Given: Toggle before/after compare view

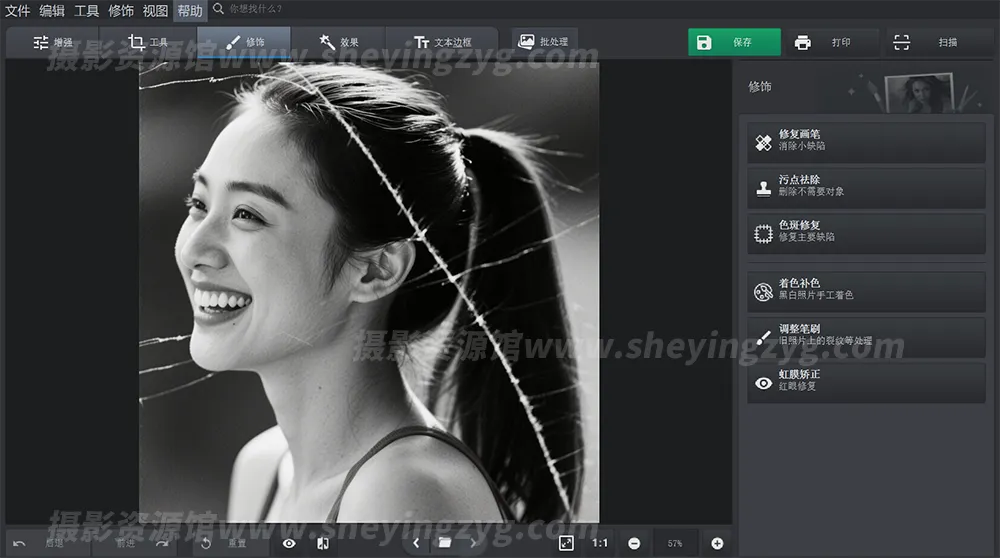Looking at the screenshot, I should click(x=322, y=543).
